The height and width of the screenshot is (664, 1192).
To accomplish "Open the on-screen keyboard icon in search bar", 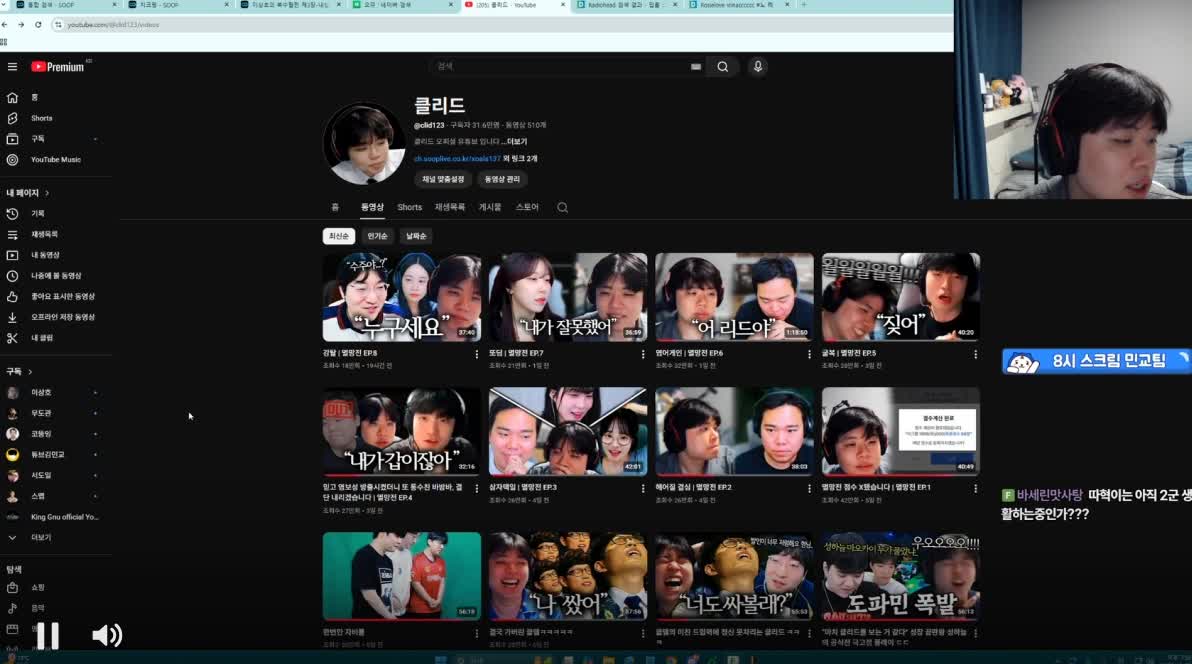I will [696, 66].
